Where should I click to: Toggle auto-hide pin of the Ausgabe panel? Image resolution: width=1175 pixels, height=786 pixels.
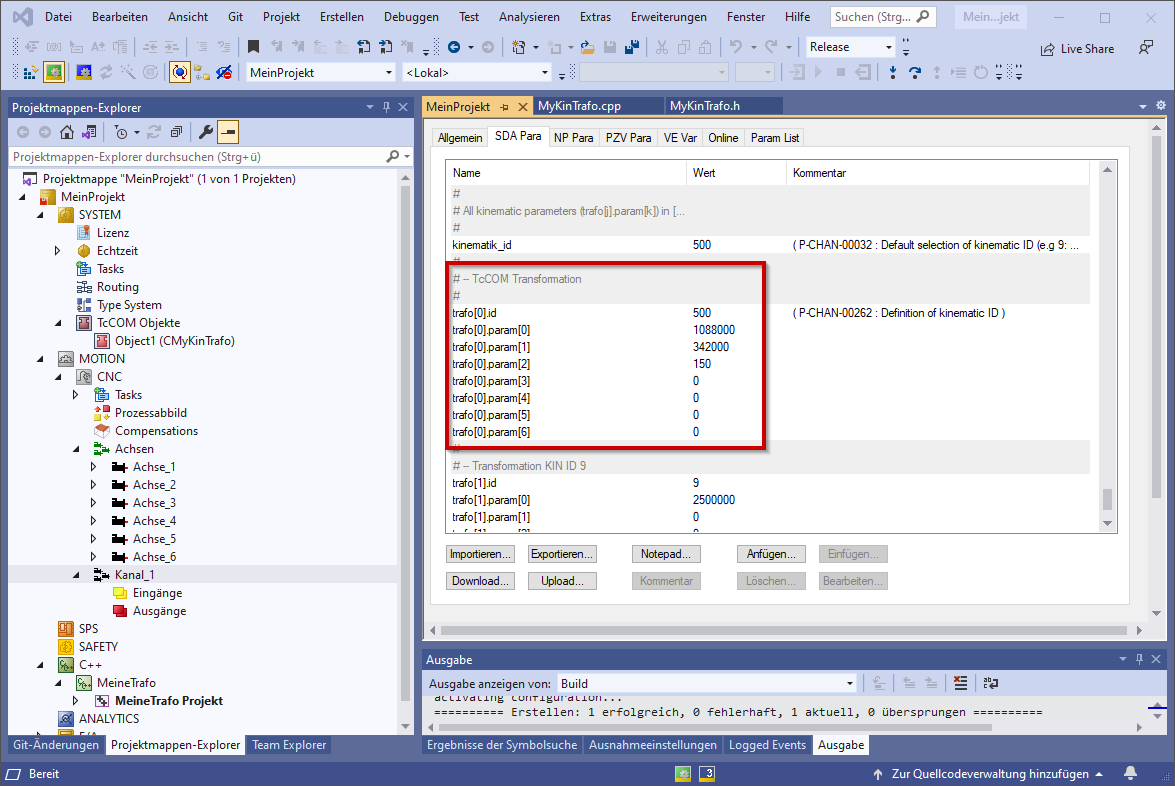tap(1139, 659)
